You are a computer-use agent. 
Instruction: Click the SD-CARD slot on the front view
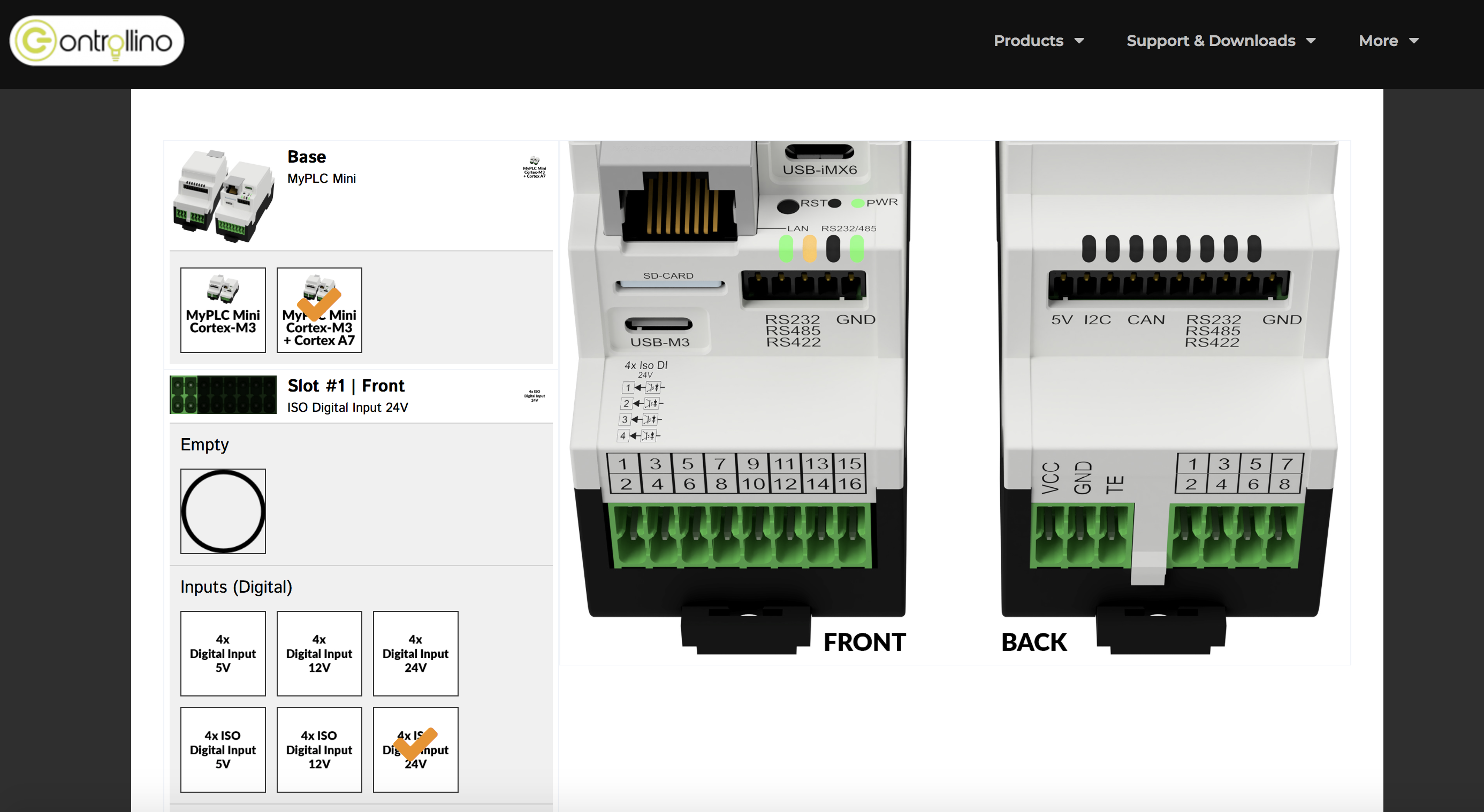click(669, 285)
